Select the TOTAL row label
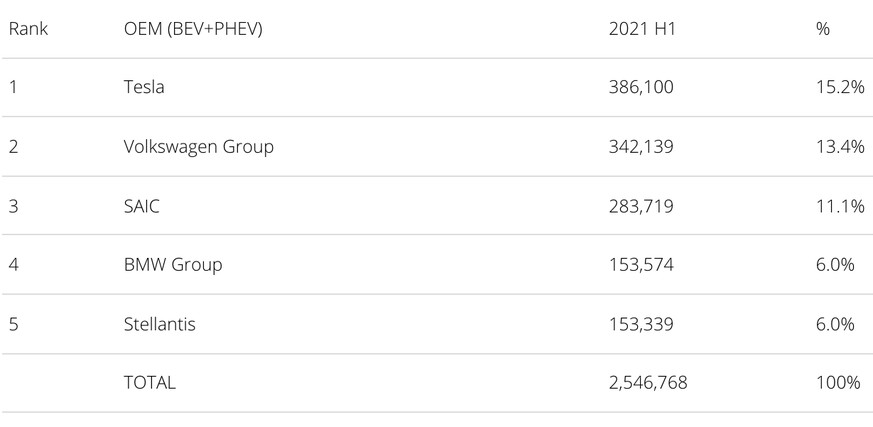The height and width of the screenshot is (427, 873). coord(149,383)
